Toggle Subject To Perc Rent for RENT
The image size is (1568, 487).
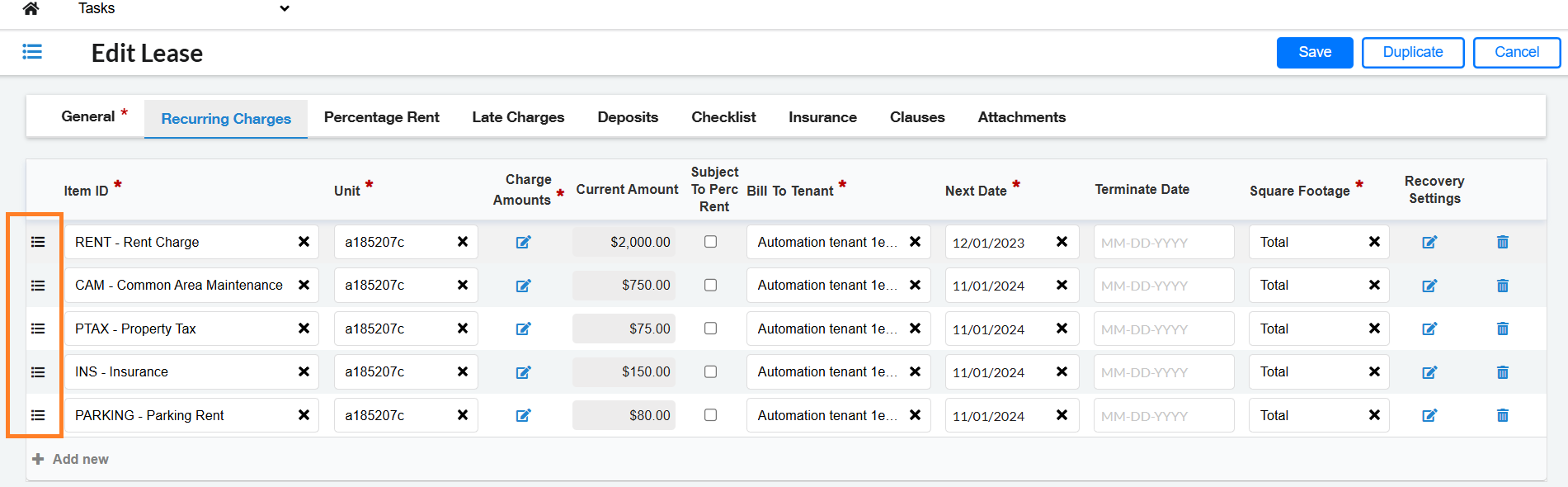click(x=710, y=242)
